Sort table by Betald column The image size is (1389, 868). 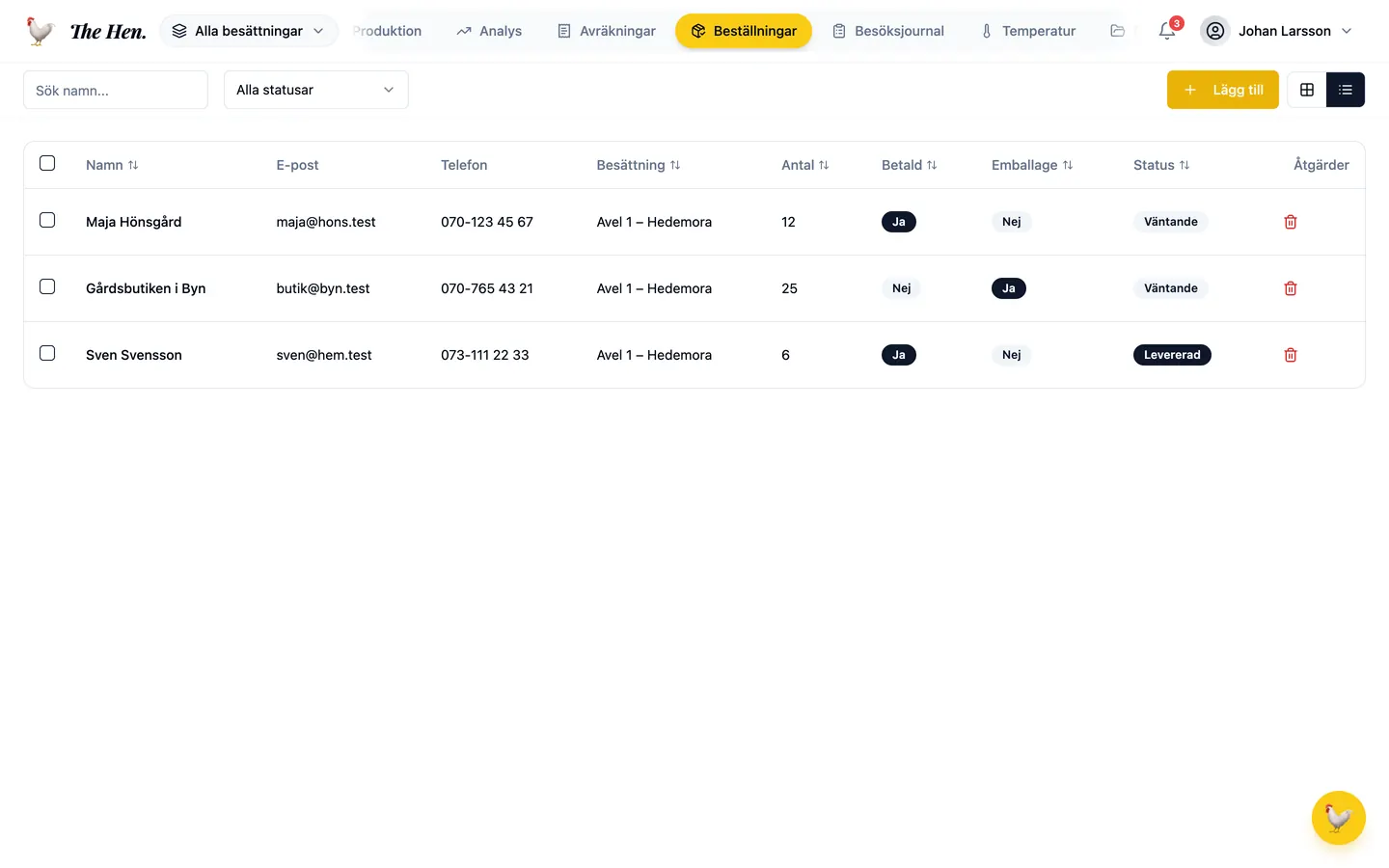(x=910, y=165)
